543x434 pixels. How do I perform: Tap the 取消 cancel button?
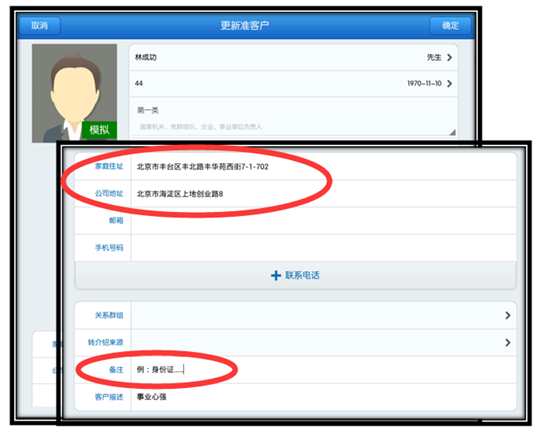(x=39, y=26)
